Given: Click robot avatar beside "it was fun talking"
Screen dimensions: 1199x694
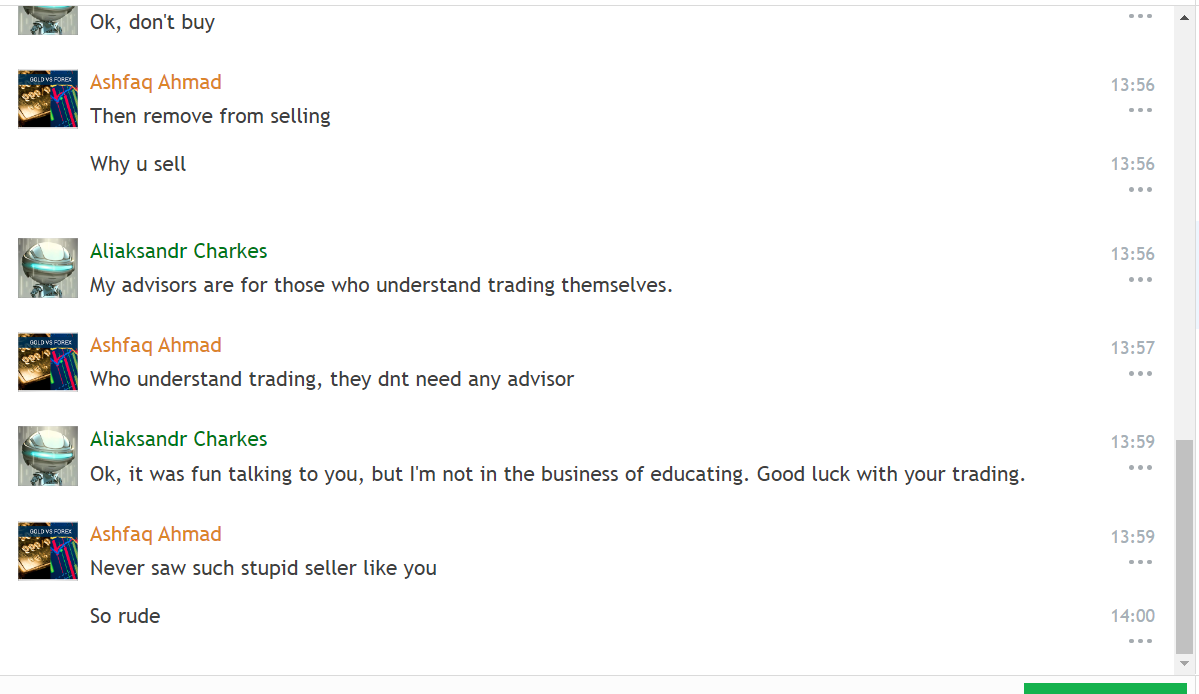Looking at the screenshot, I should point(48,456).
